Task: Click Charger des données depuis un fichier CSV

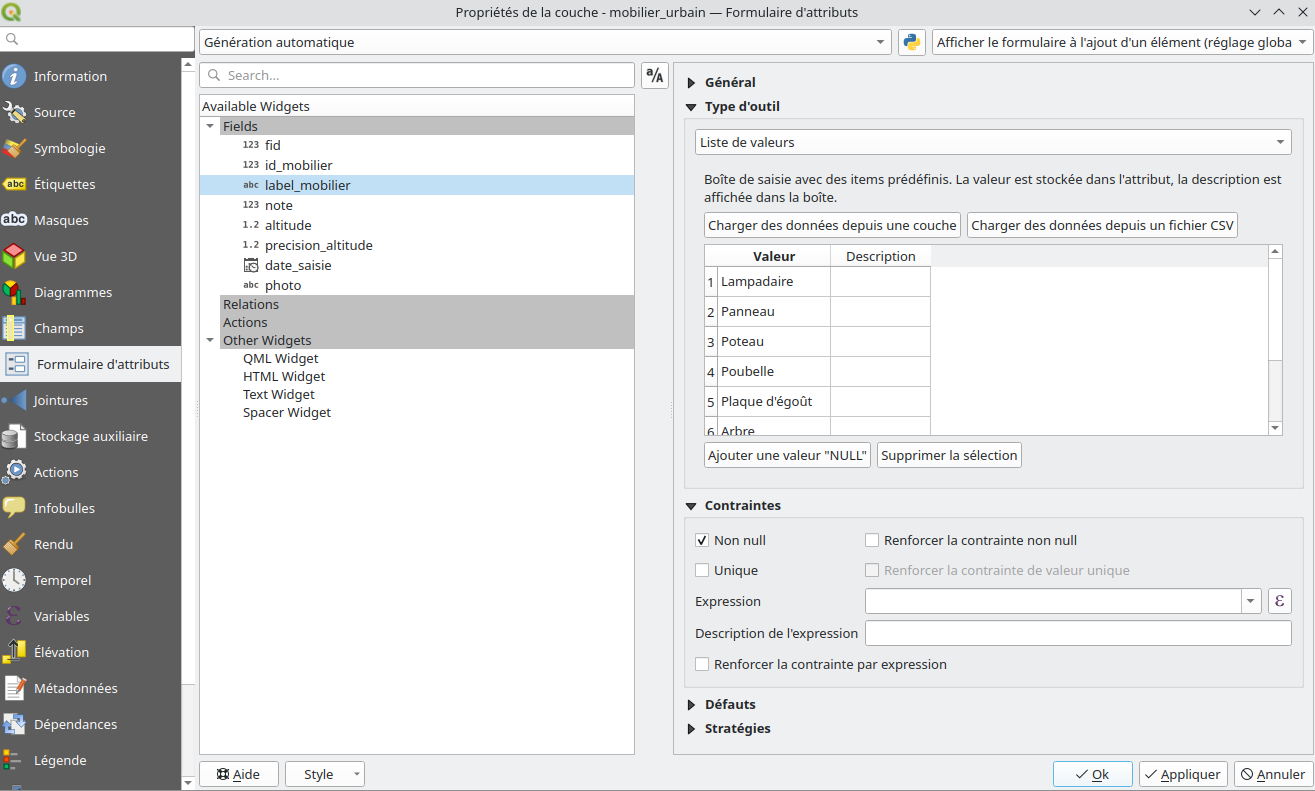Action: point(1102,225)
